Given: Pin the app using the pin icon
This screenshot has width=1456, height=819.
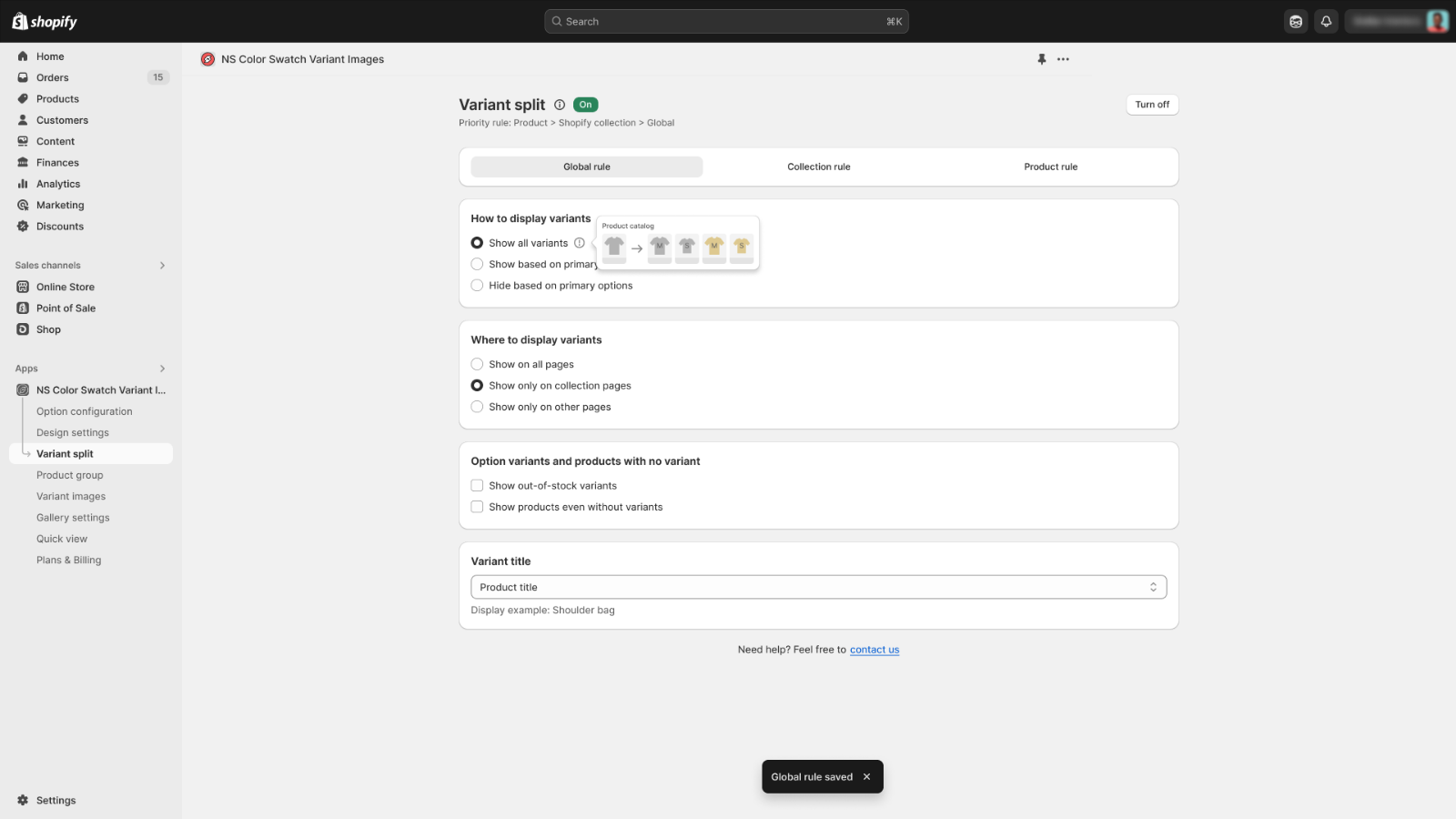Looking at the screenshot, I should coord(1042,59).
